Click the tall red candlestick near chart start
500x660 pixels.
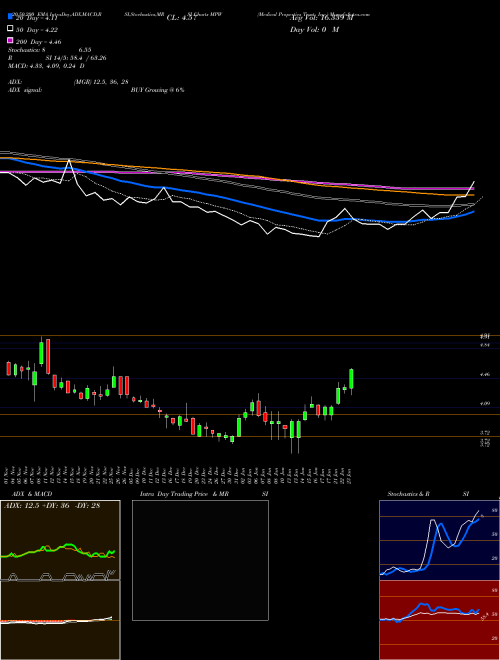pyautogui.click(x=48, y=357)
